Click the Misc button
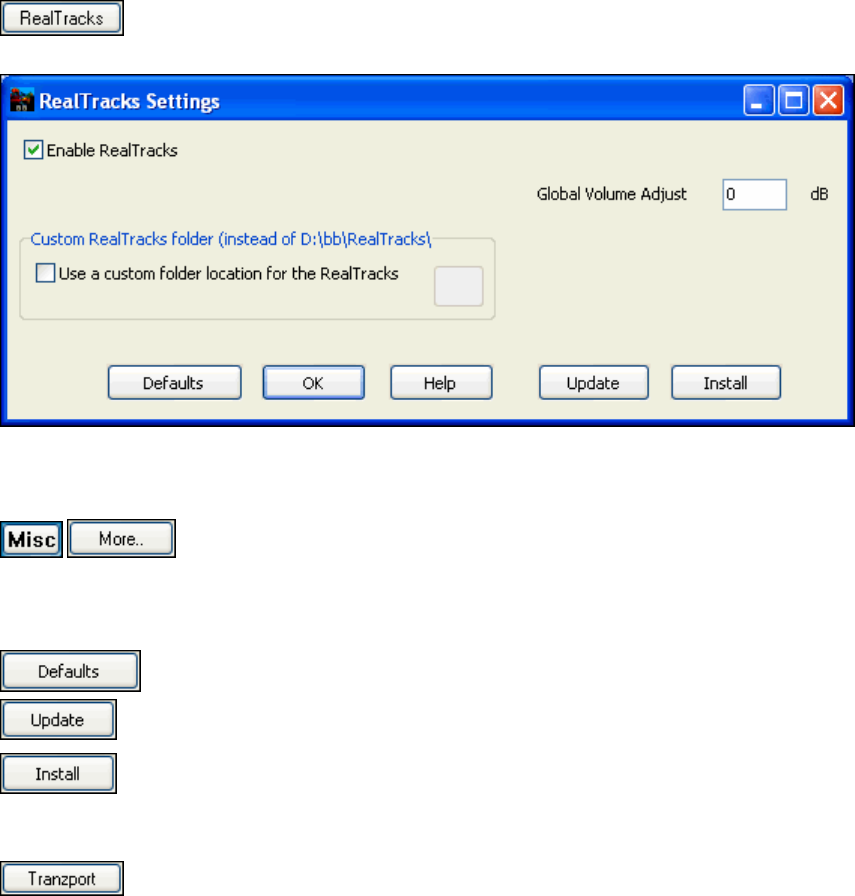 coord(31,539)
